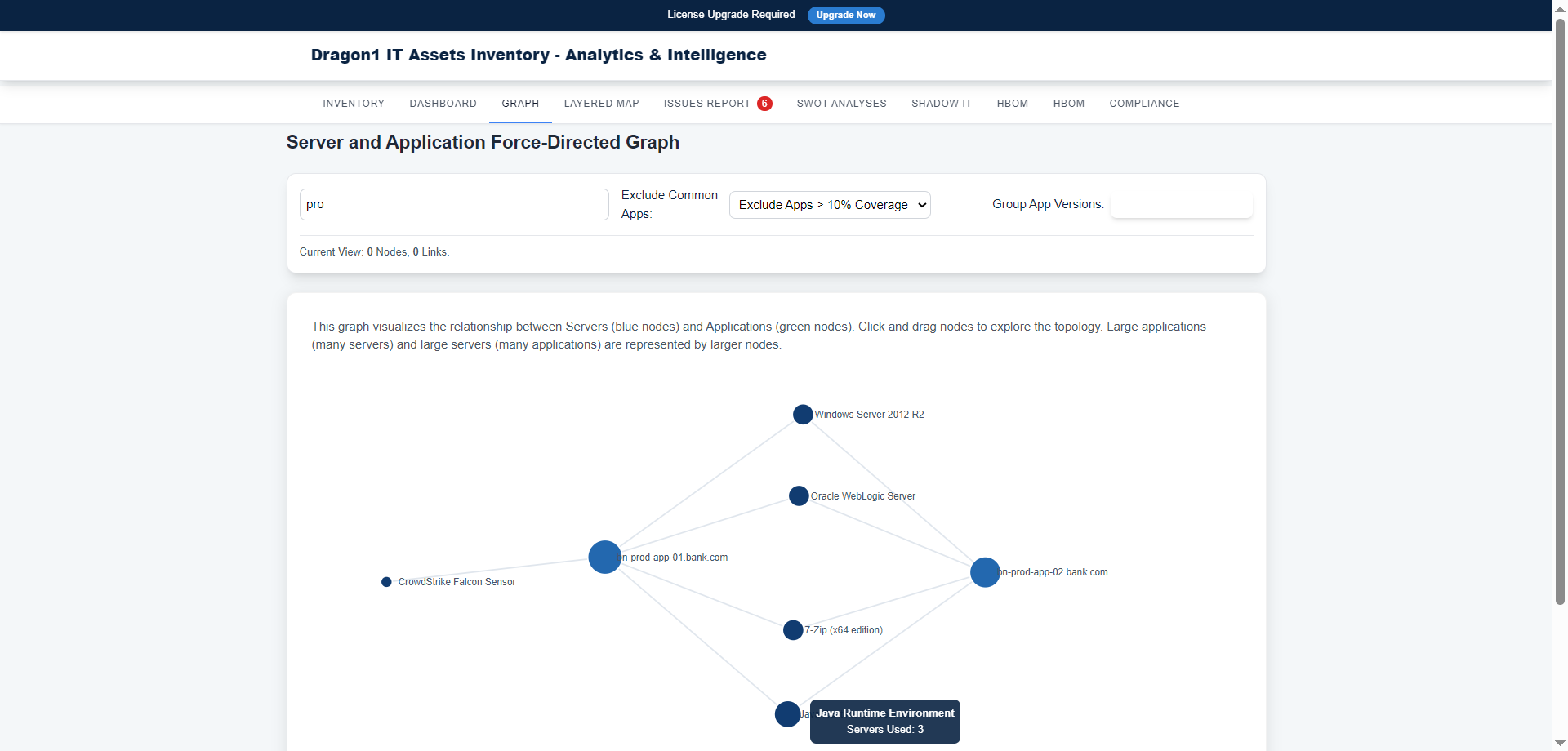The width and height of the screenshot is (1568, 751).
Task: Navigate to the Compliance tab
Action: 1144,103
